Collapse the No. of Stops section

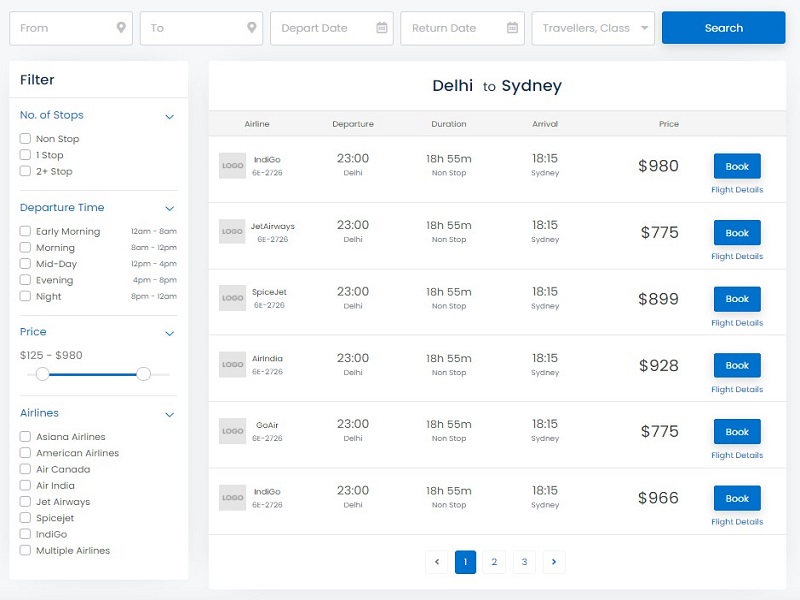click(170, 117)
